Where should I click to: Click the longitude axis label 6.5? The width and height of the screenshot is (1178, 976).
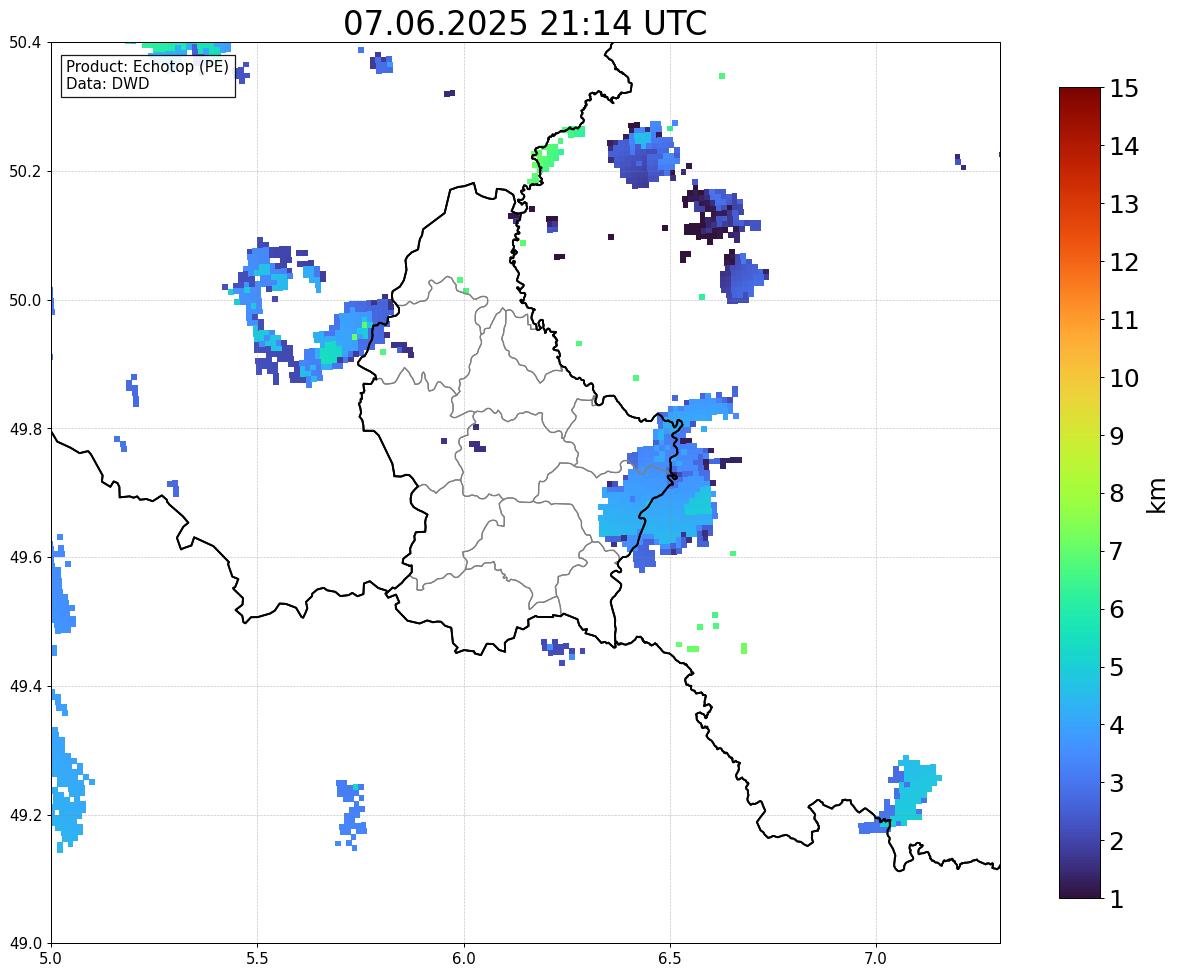click(x=670, y=959)
